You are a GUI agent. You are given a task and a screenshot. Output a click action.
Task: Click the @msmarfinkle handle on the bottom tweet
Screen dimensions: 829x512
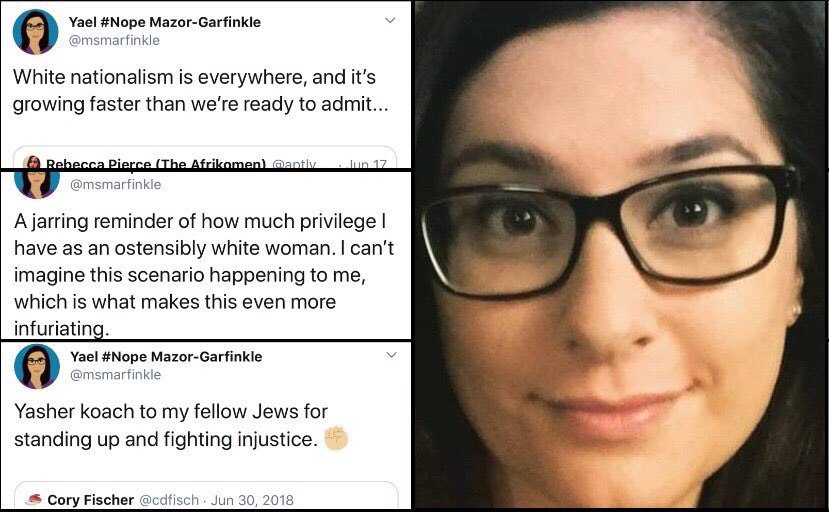[115, 374]
